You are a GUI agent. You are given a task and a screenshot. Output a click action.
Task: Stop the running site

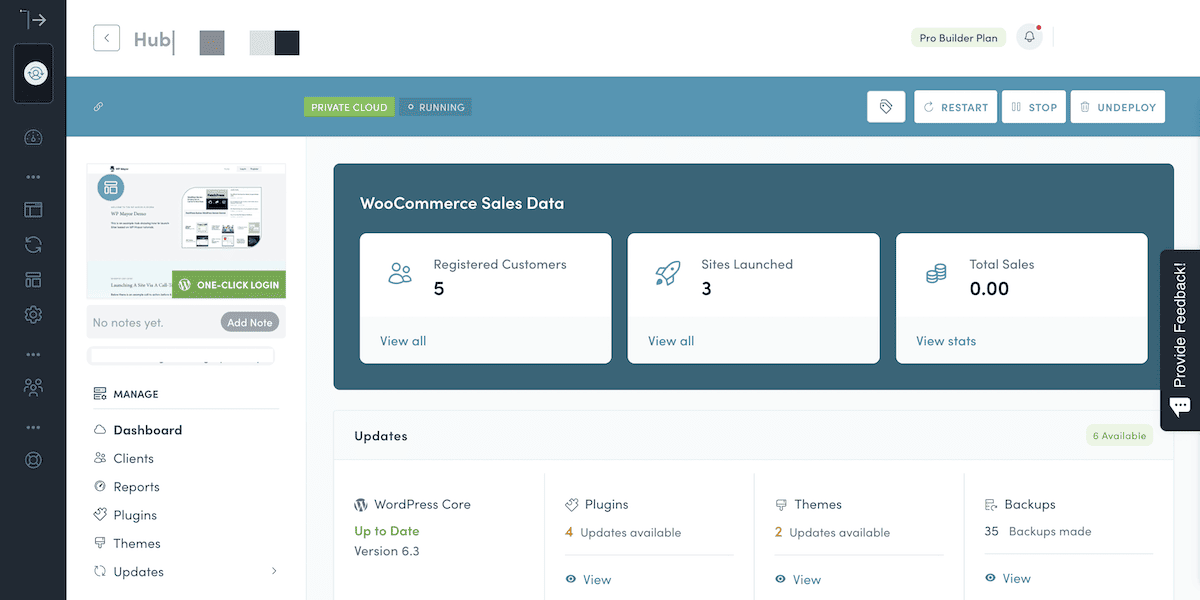coord(1034,107)
